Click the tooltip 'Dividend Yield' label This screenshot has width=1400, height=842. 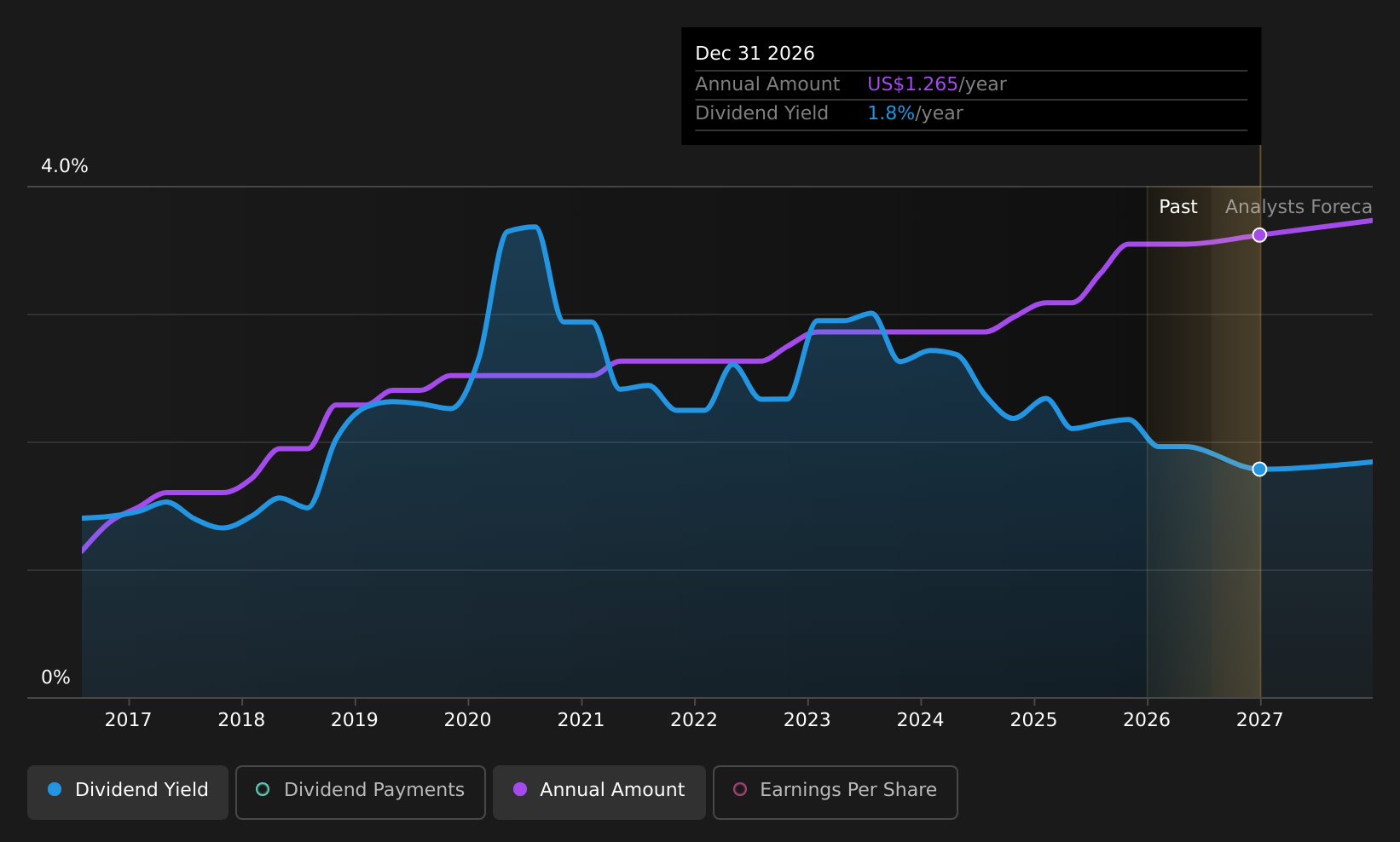[x=761, y=113]
